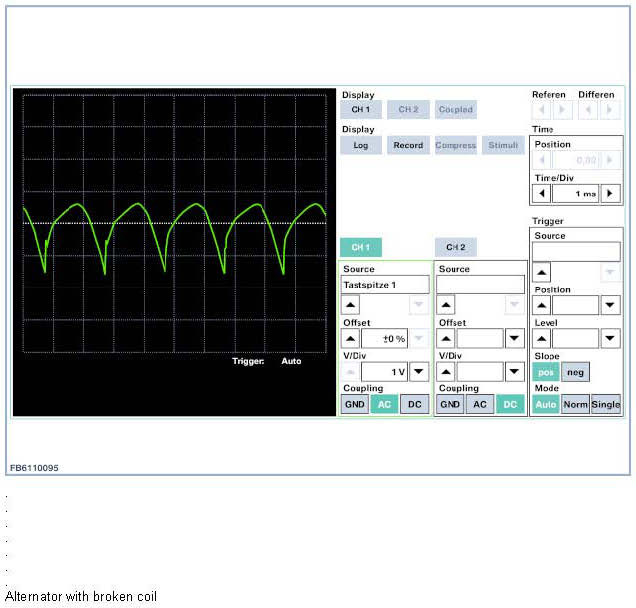Select the CH 2 settings tab
The width and height of the screenshot is (636, 608).
tap(456, 247)
